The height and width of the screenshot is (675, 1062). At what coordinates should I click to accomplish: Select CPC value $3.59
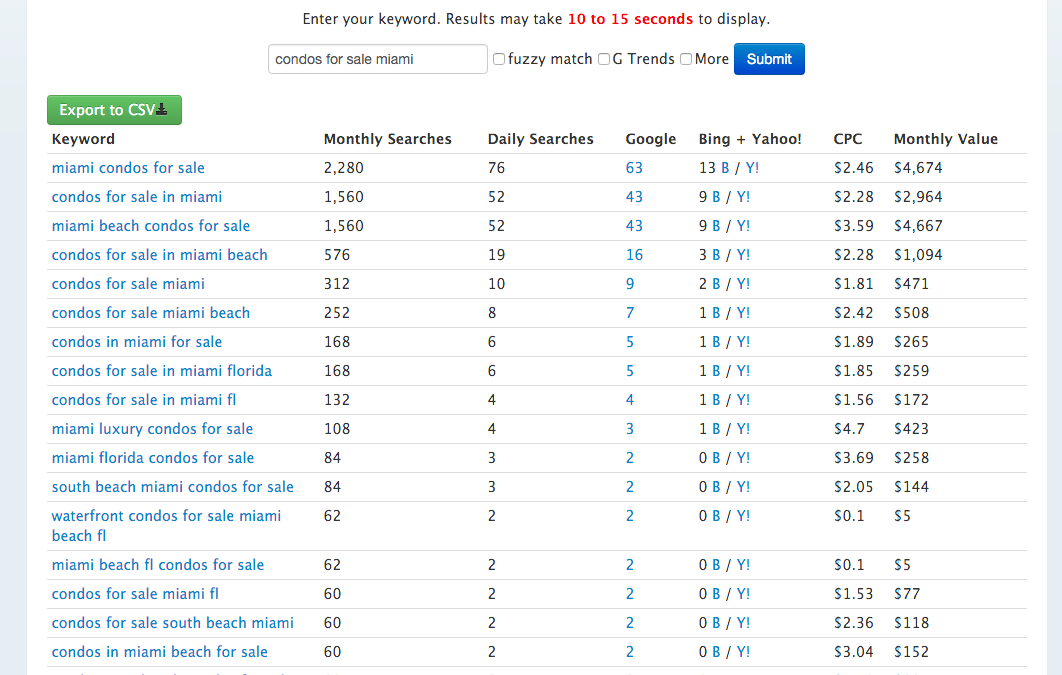click(853, 226)
